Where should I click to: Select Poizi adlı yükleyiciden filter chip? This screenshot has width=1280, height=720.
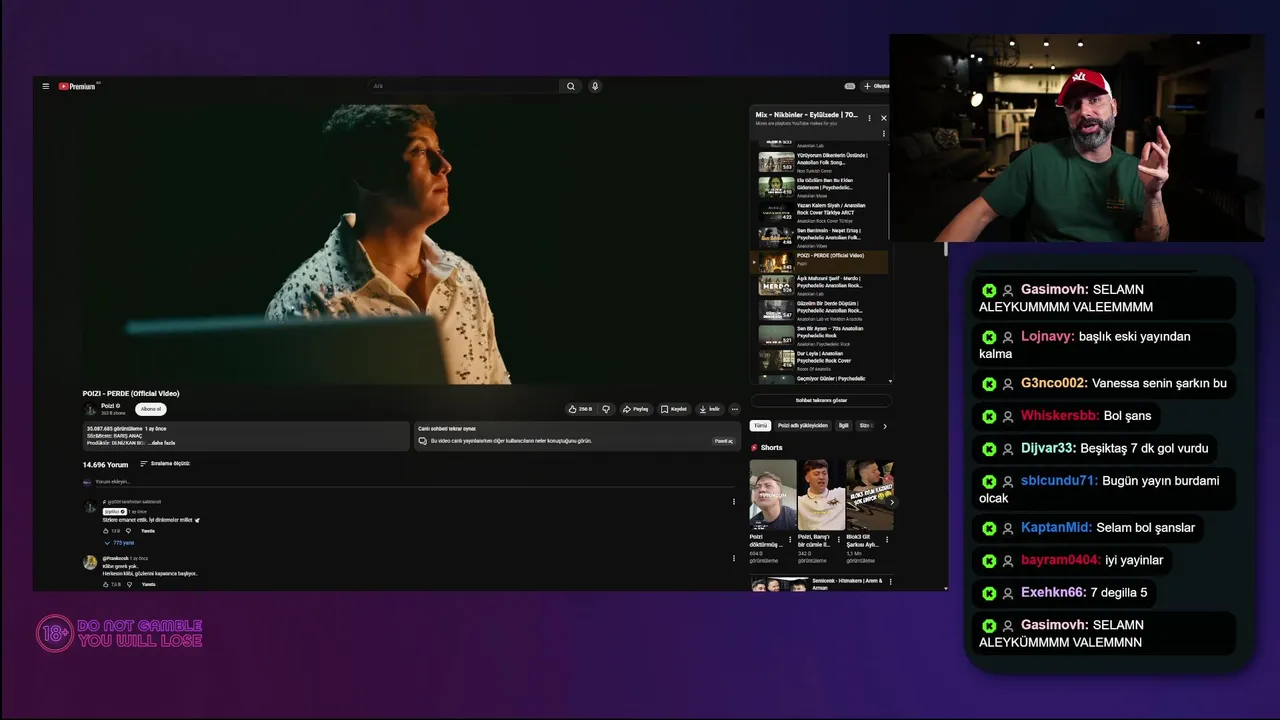[803, 426]
